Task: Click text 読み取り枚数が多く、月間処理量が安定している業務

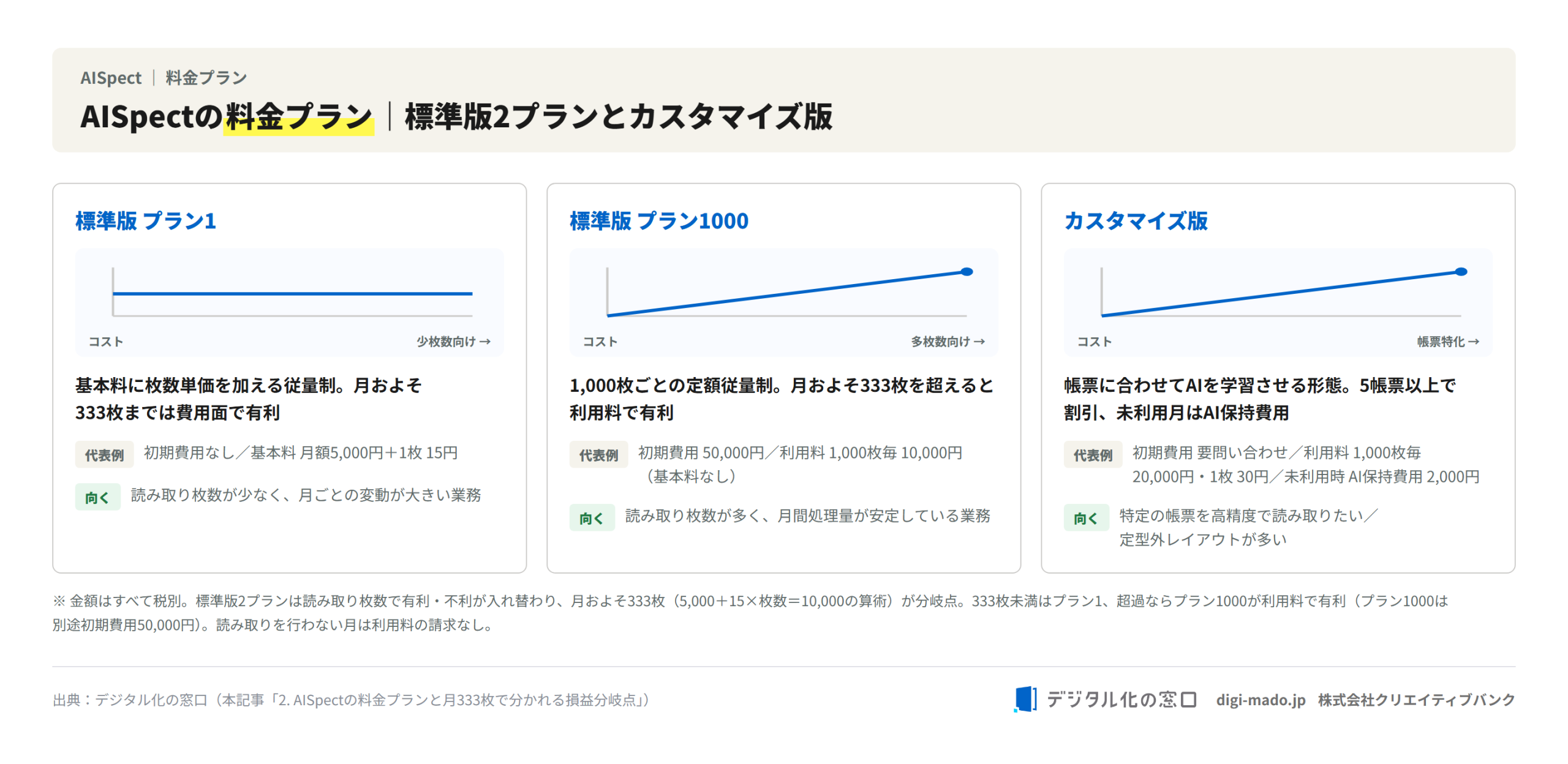Action: coord(807,515)
